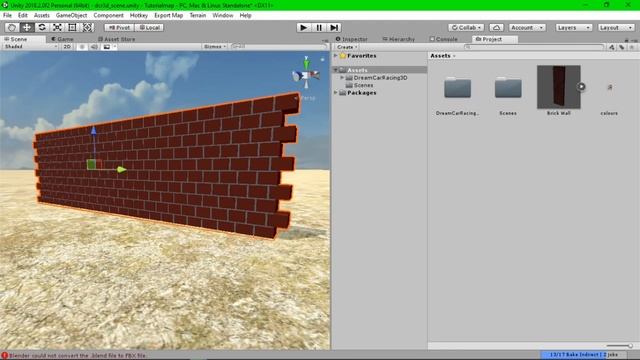Viewport: 640px width, 360px height.
Task: Open the Gizmos dropdown
Action: coord(215,47)
